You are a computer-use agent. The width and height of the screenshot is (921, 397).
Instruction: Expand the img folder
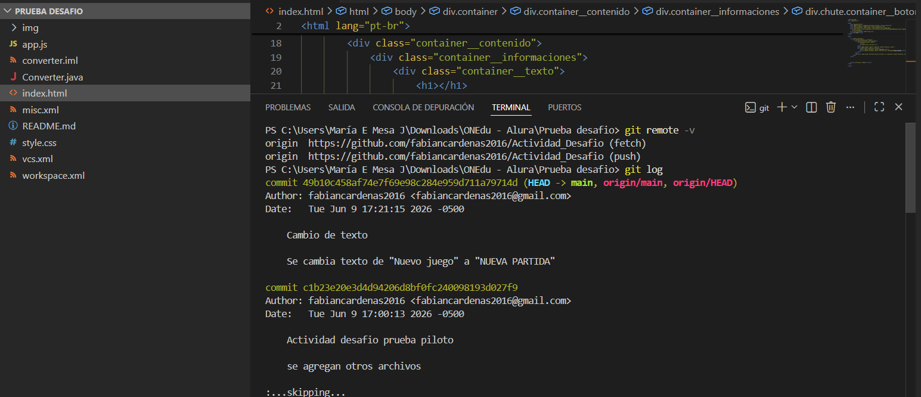pyautogui.click(x=125, y=28)
